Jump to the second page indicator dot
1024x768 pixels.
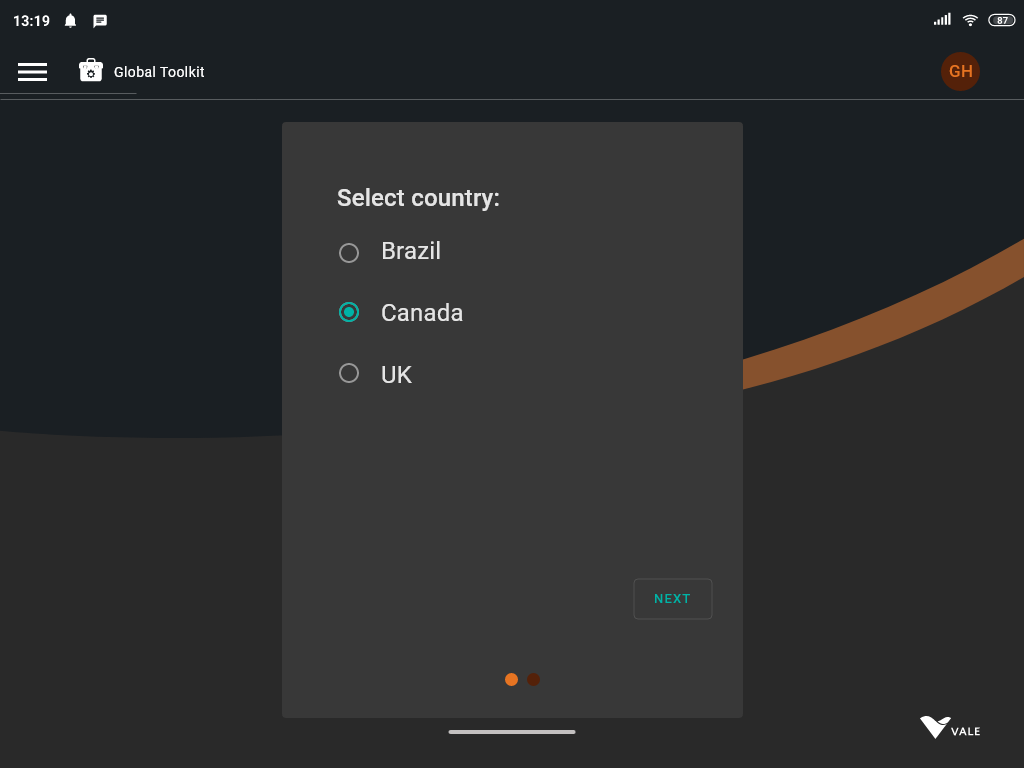pyautogui.click(x=533, y=679)
